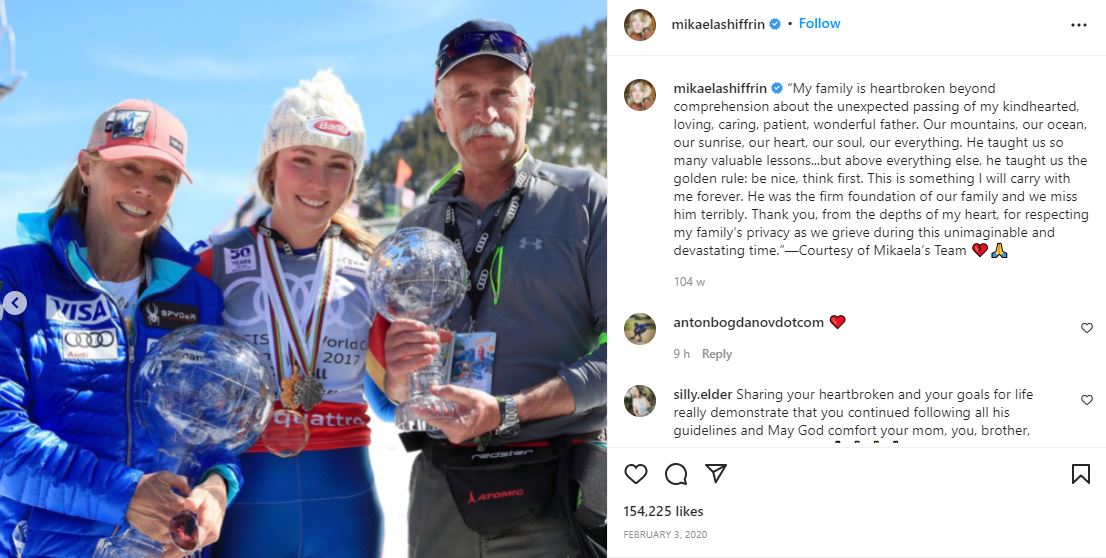The width and height of the screenshot is (1106, 558).
Task: Open antonbogdanovdotcom's profile avatar
Action: click(x=640, y=329)
